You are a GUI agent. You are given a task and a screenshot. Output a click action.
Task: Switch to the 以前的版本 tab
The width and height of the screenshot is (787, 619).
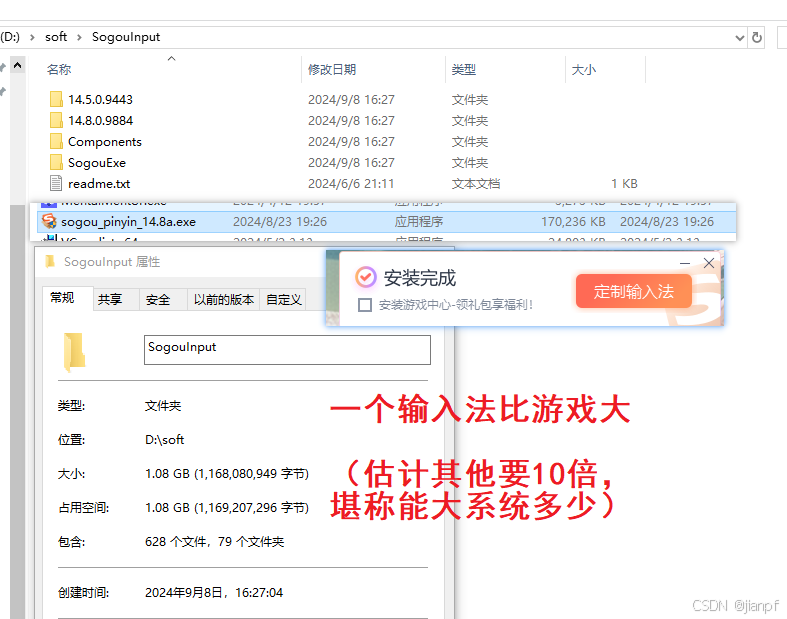pyautogui.click(x=224, y=300)
